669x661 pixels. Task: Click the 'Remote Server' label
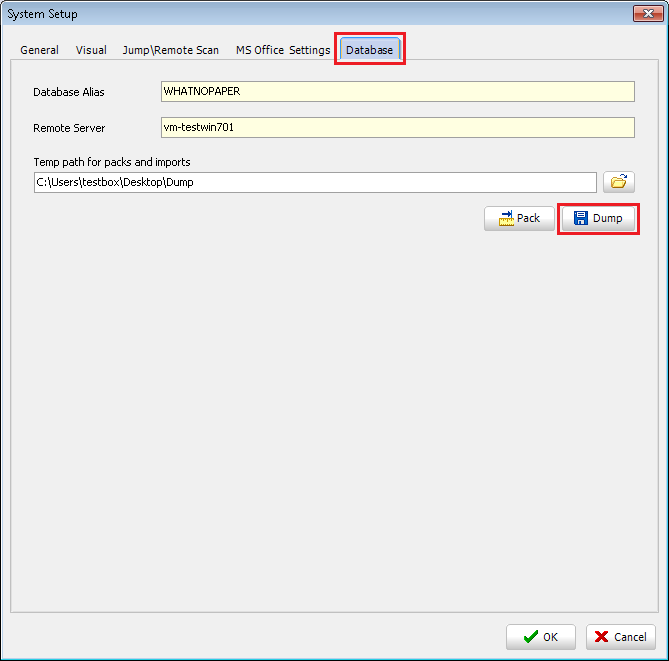pos(69,128)
